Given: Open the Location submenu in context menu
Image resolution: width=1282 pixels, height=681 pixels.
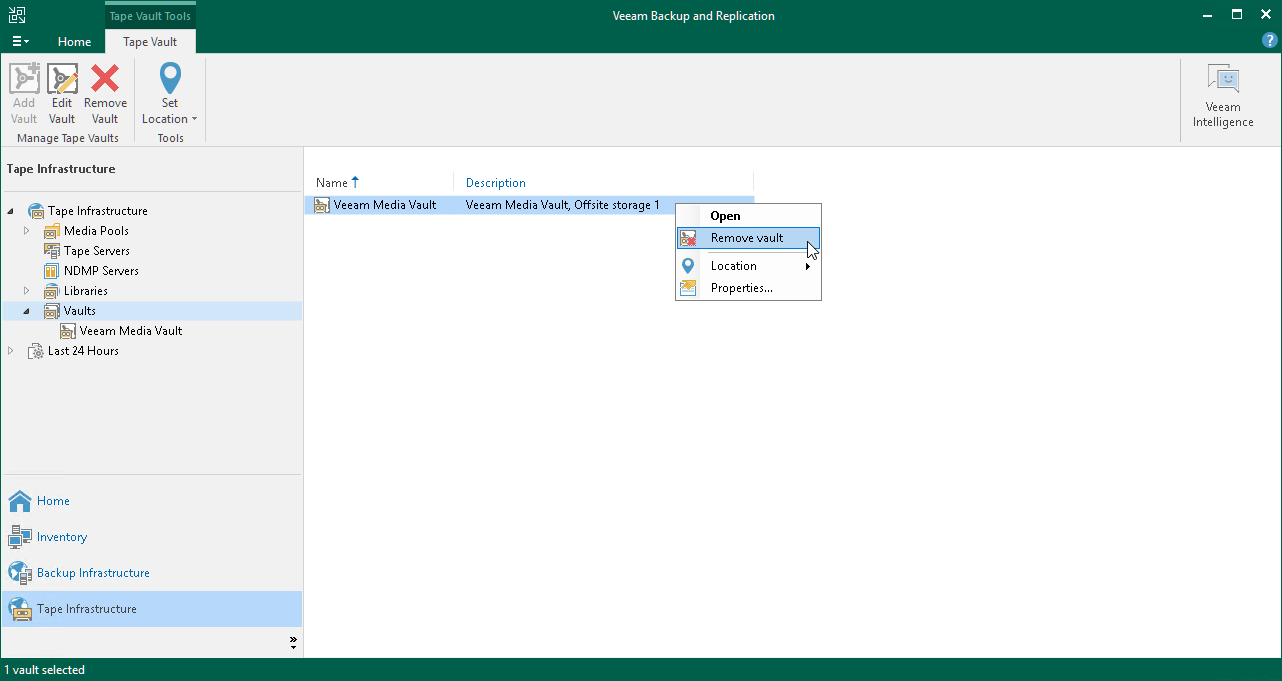Looking at the screenshot, I should click(749, 266).
